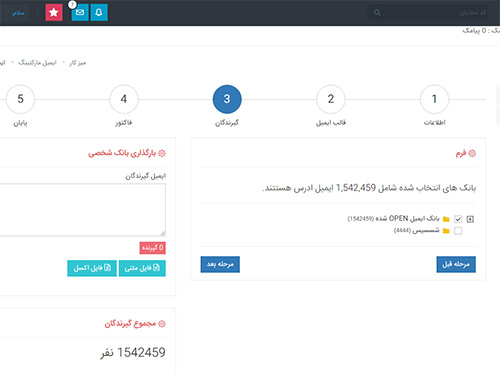500x372 pixels.
Task: Click the ایمیل مارکتینگ breadcrumb link
Action: coord(37,63)
